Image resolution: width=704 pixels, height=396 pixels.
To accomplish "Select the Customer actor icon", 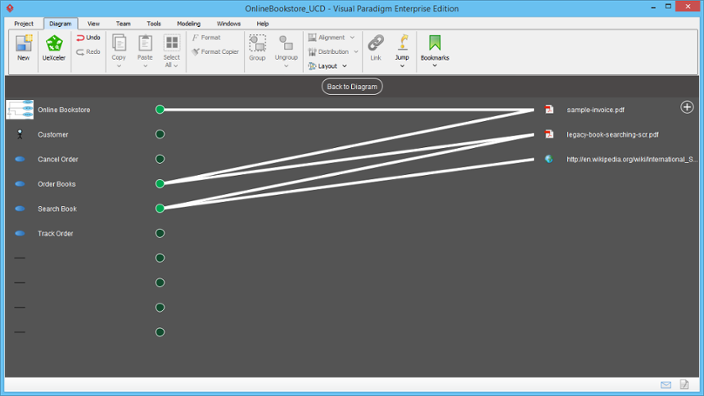I will [20, 134].
